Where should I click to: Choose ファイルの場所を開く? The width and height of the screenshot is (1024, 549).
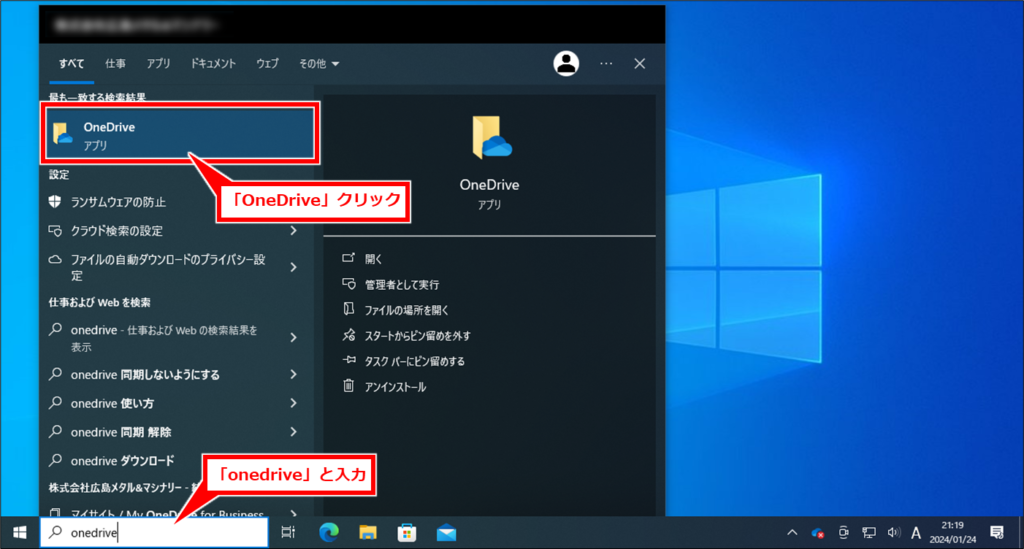pos(406,310)
